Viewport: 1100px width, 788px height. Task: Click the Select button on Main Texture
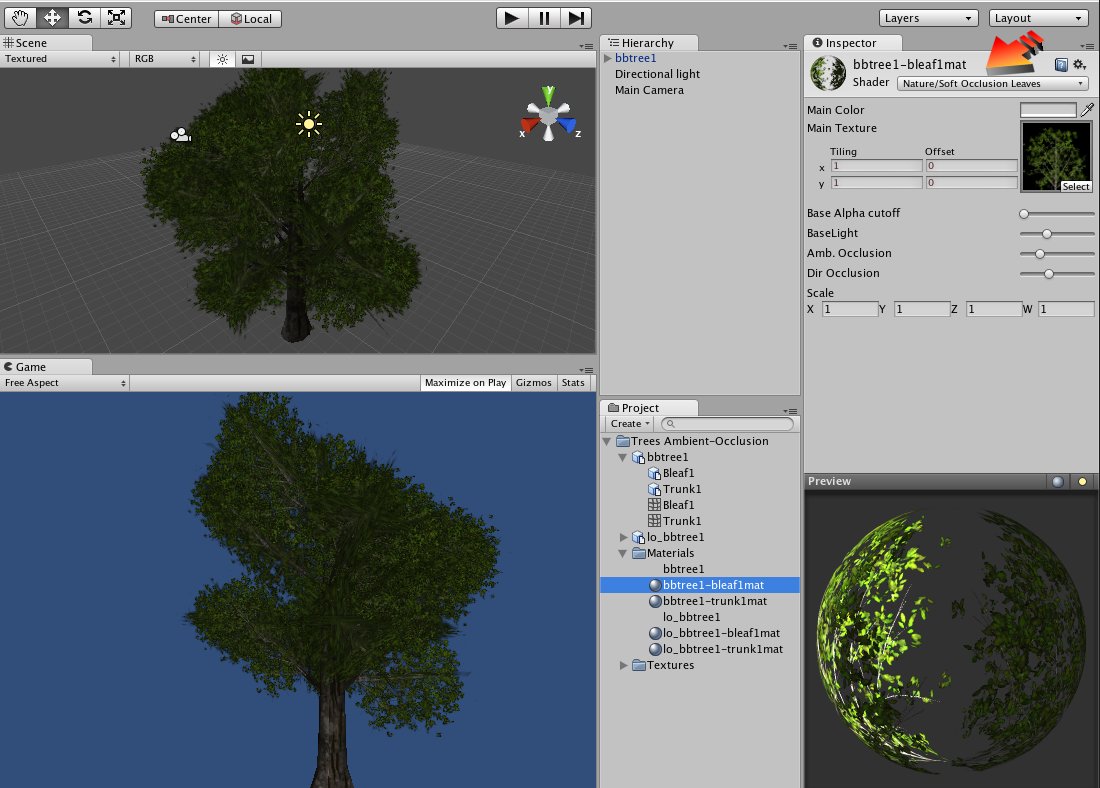coord(1074,186)
